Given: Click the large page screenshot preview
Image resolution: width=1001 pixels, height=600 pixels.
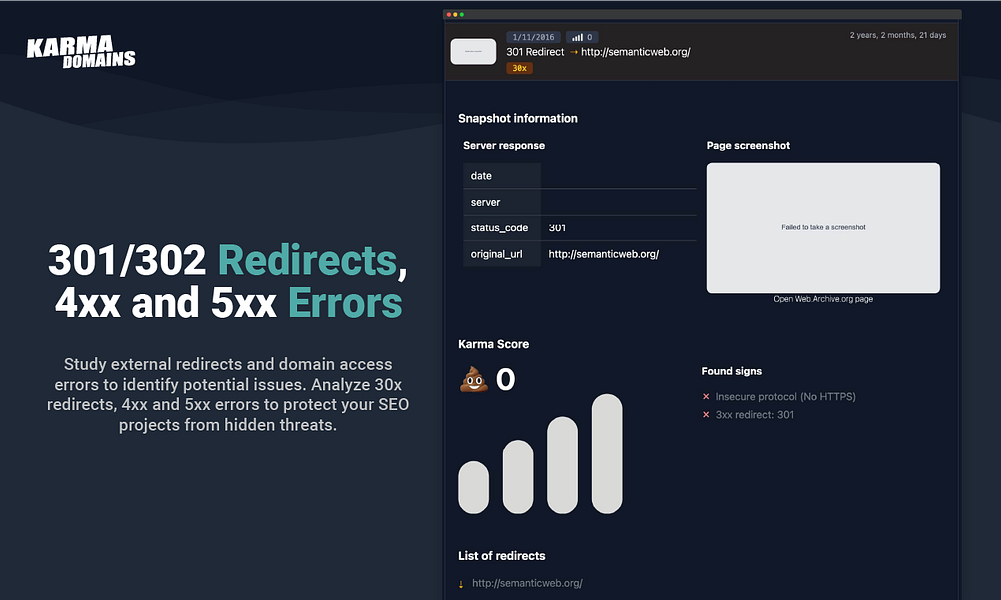Looking at the screenshot, I should tap(823, 228).
